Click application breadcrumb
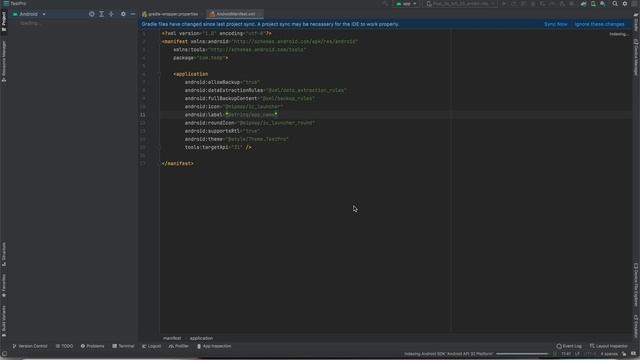 point(201,338)
